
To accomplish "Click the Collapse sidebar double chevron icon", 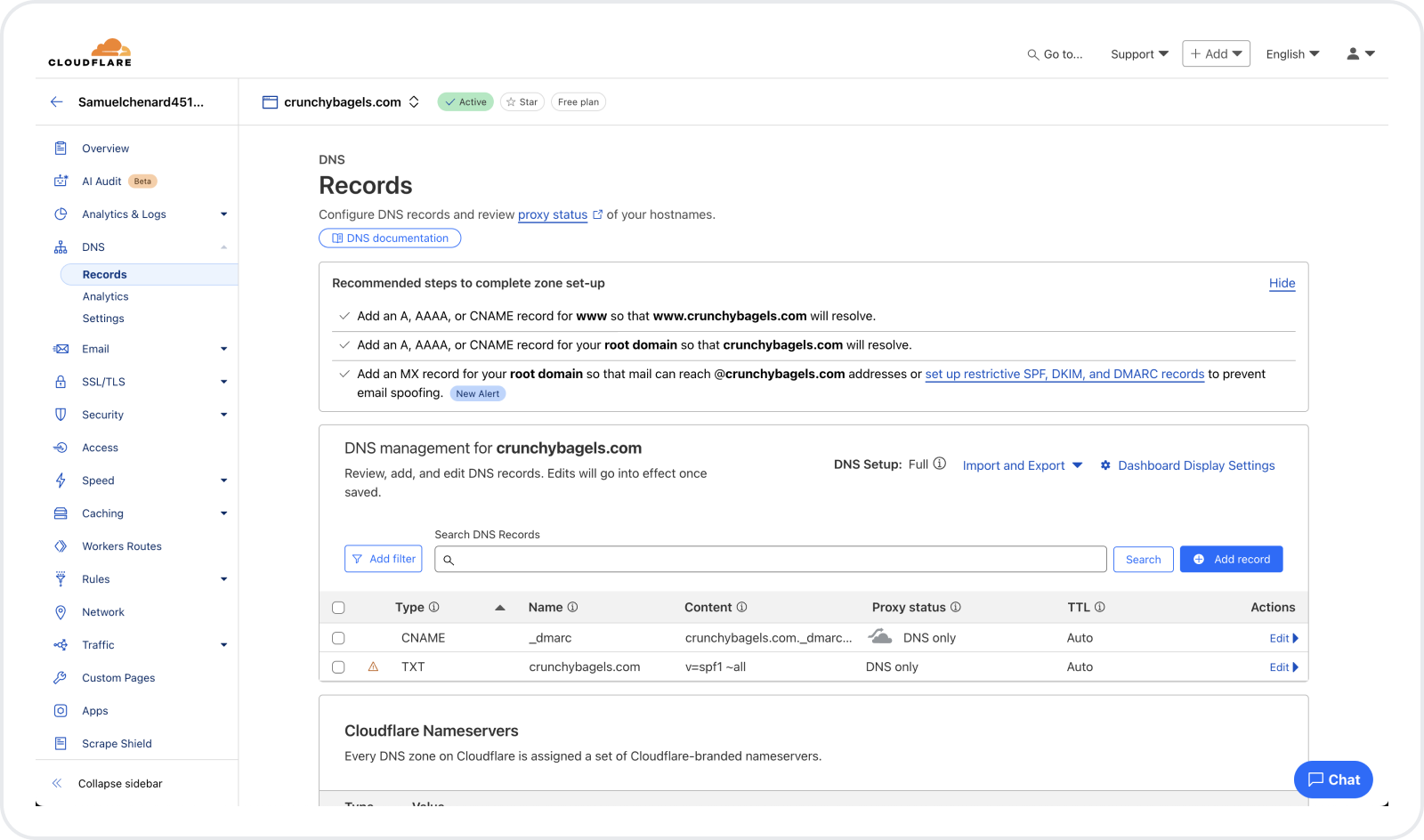I will 57,783.
